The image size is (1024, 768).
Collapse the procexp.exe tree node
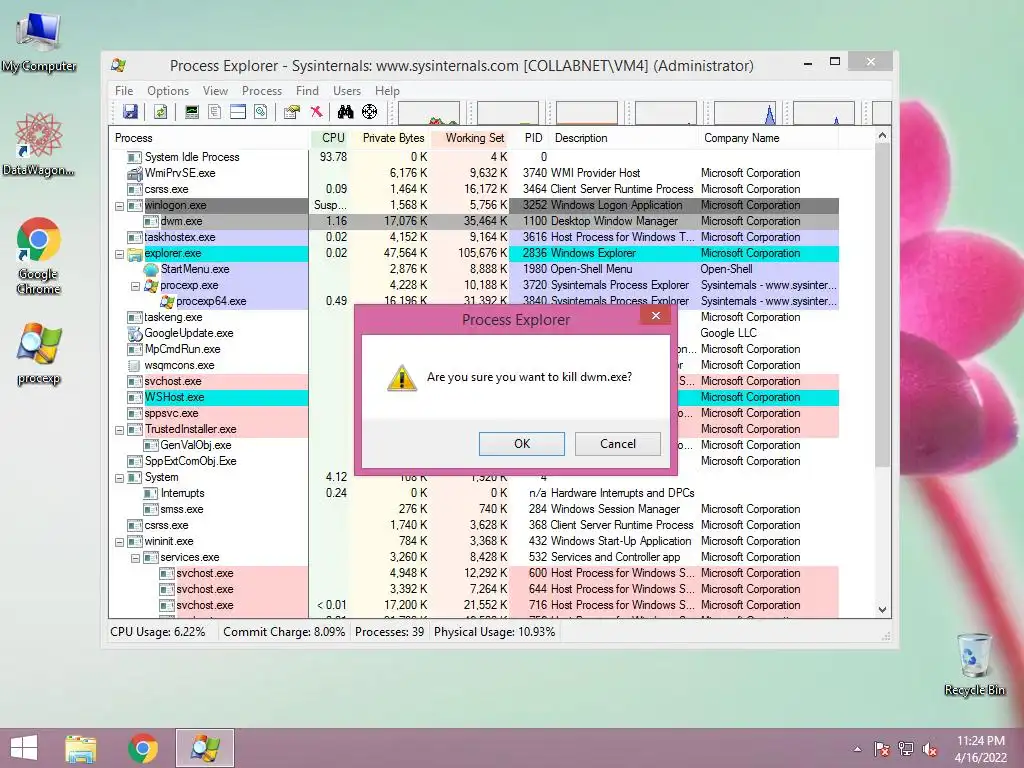pyautogui.click(x=135, y=286)
